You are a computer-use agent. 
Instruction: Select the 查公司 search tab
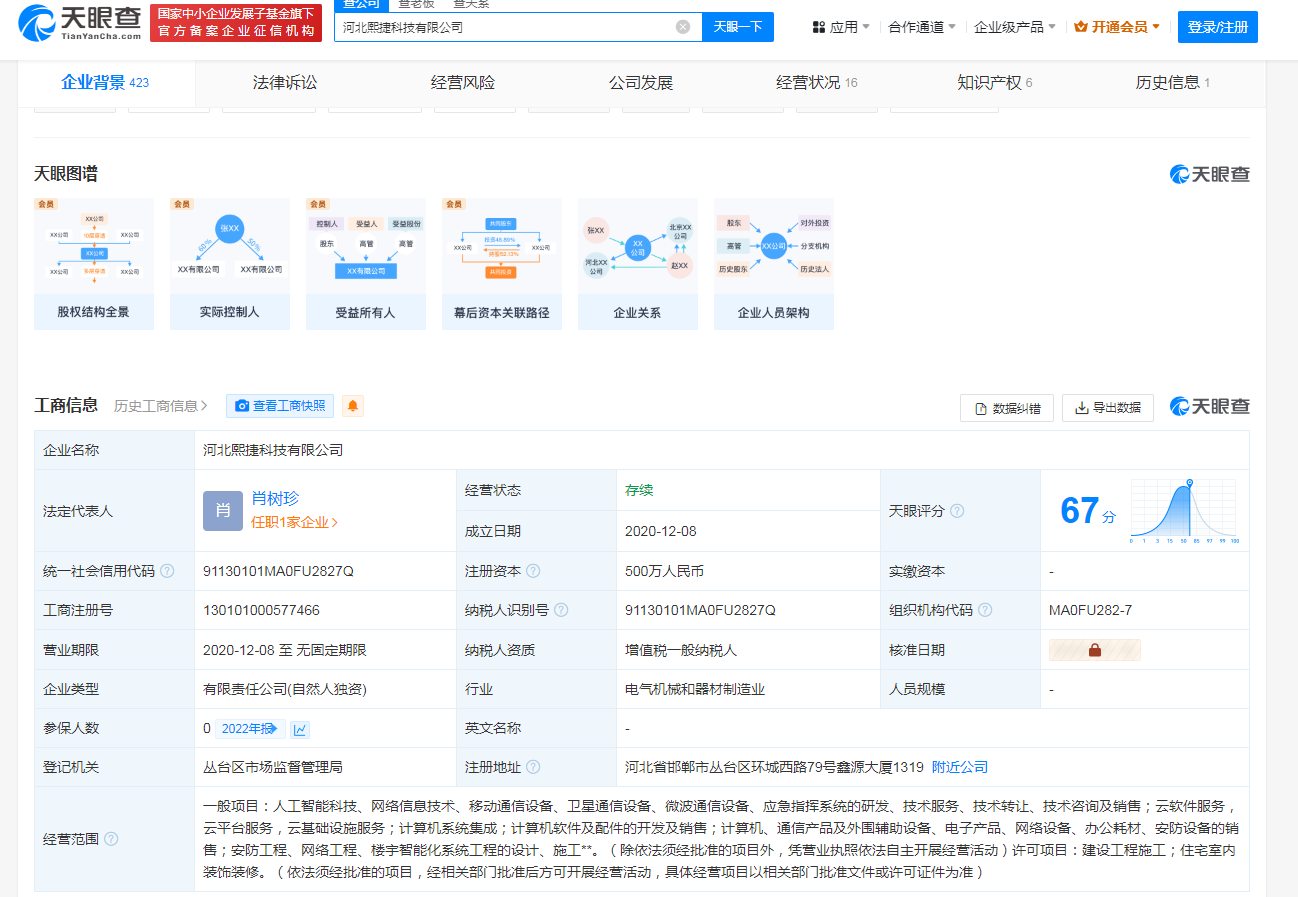coord(360,5)
